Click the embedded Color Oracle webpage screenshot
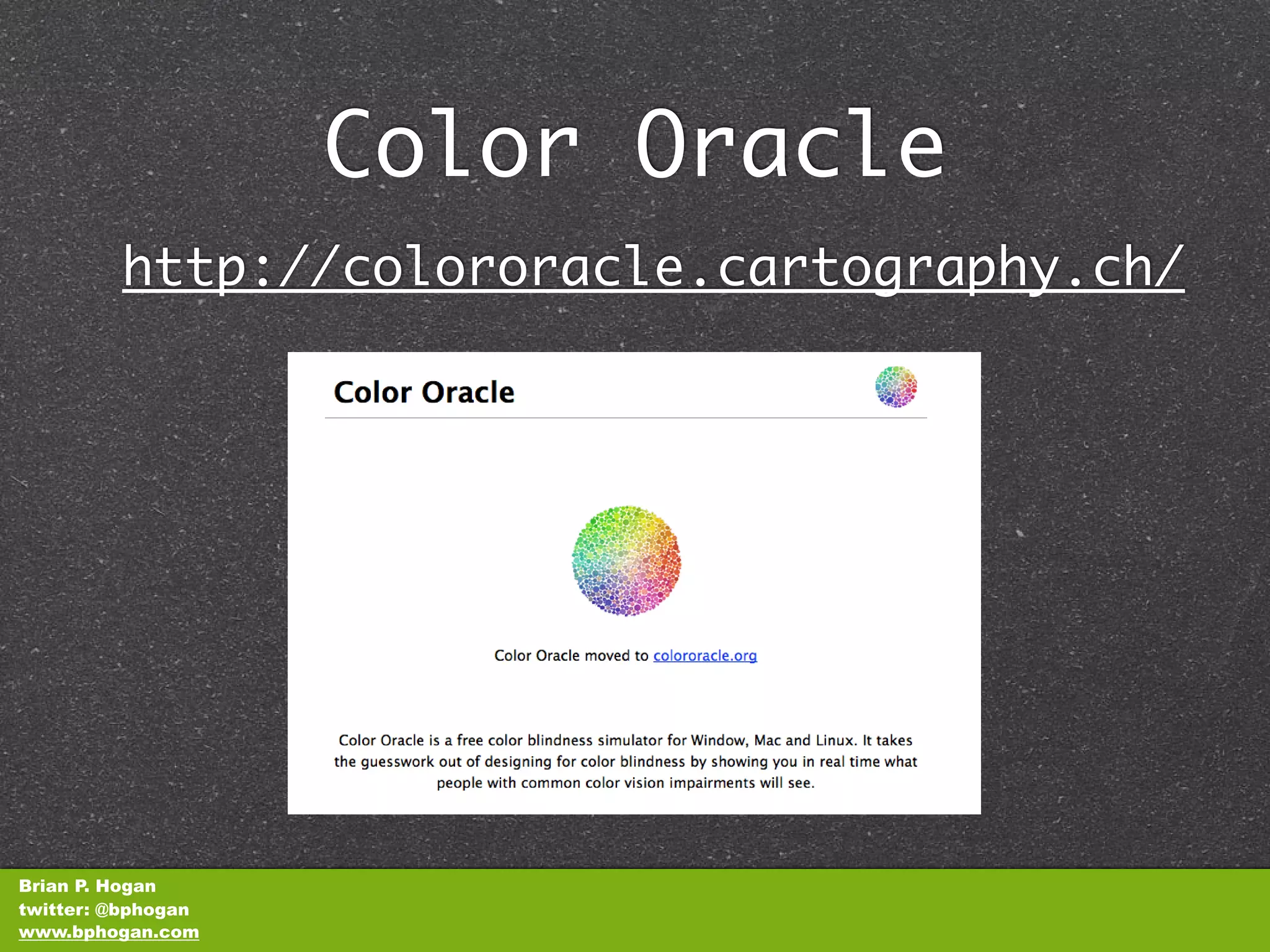This screenshot has height=952, width=1270. 634,583
